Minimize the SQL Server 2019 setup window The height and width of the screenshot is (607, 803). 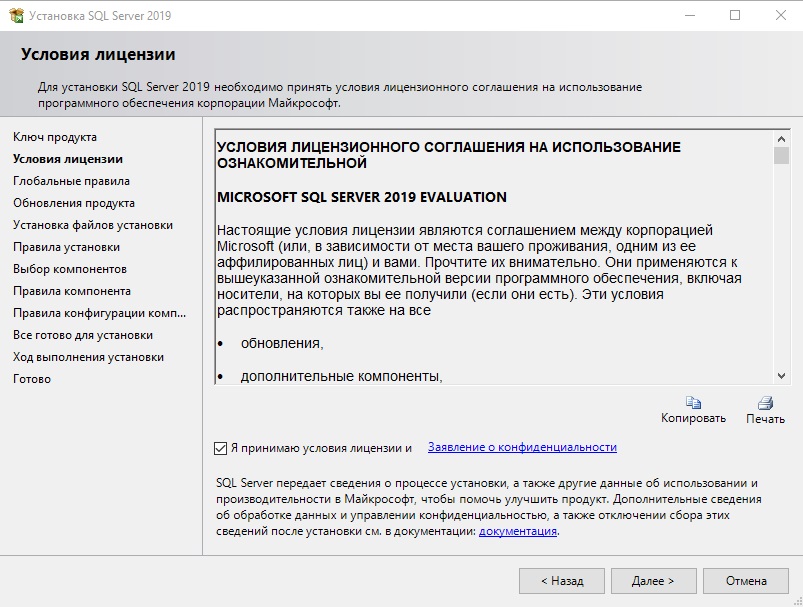pos(690,15)
